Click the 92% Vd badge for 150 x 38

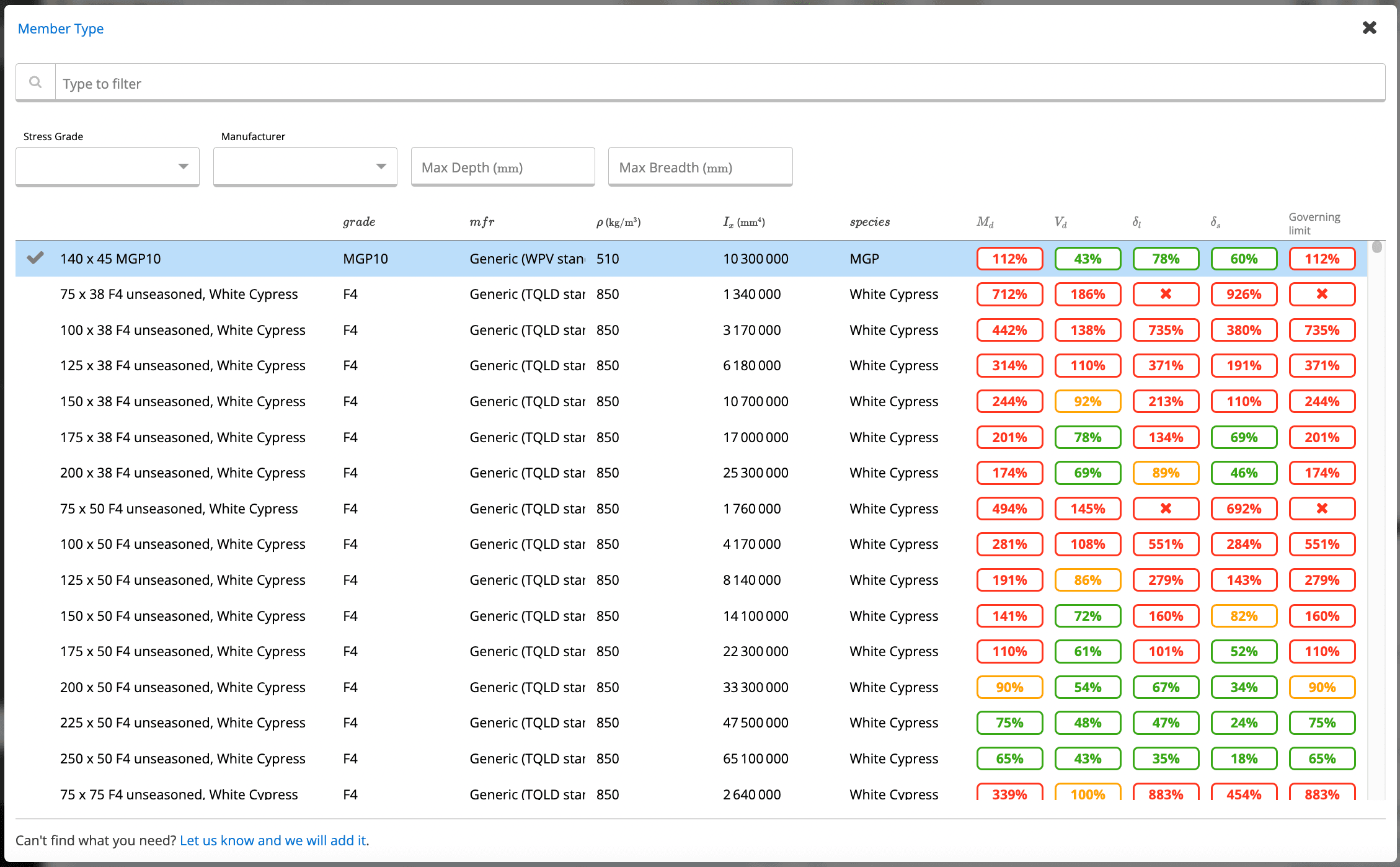[x=1088, y=401]
